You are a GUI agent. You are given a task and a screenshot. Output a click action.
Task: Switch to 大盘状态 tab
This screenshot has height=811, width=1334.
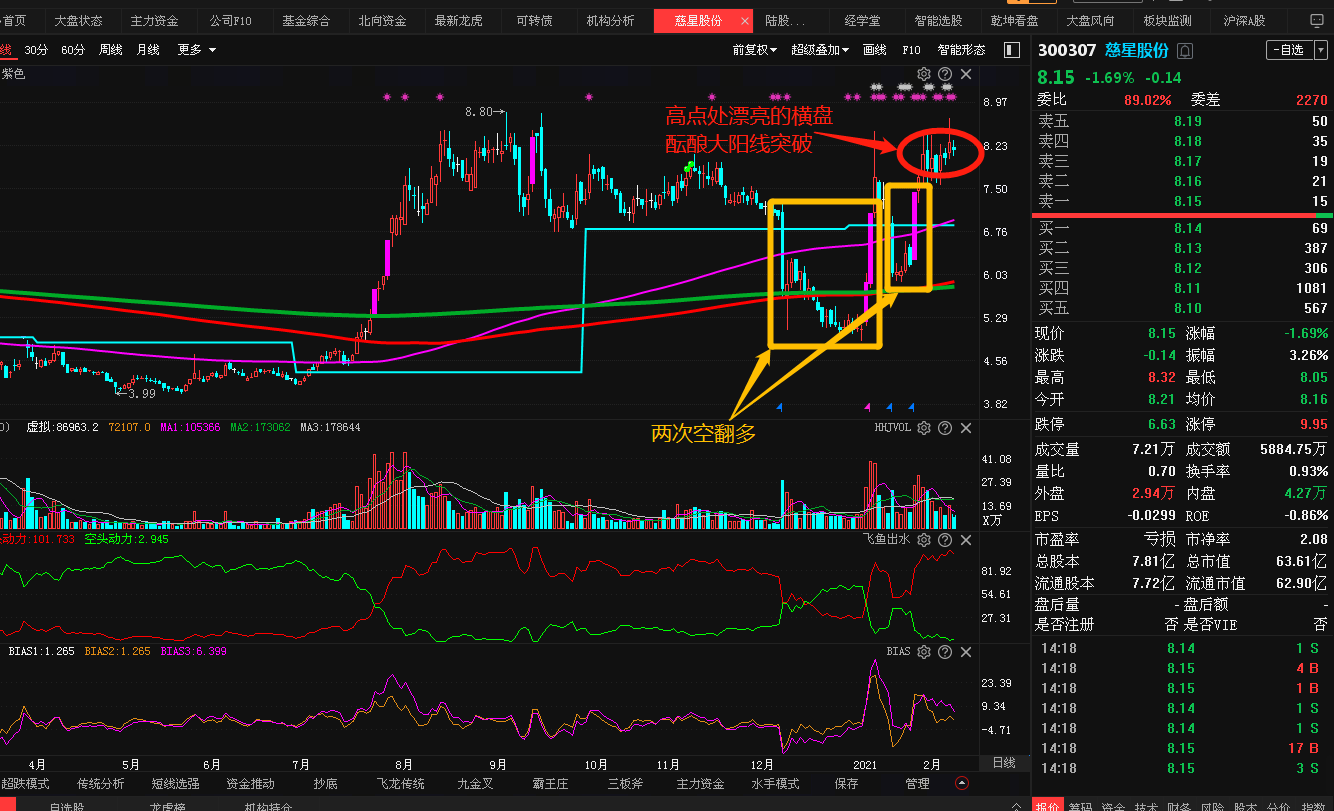[78, 21]
